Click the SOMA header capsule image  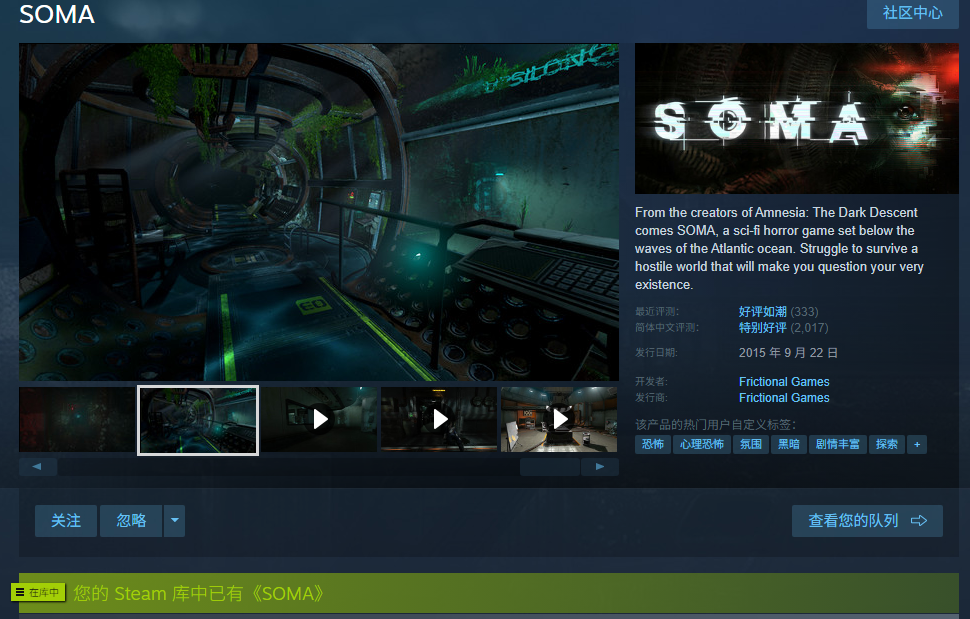(797, 119)
